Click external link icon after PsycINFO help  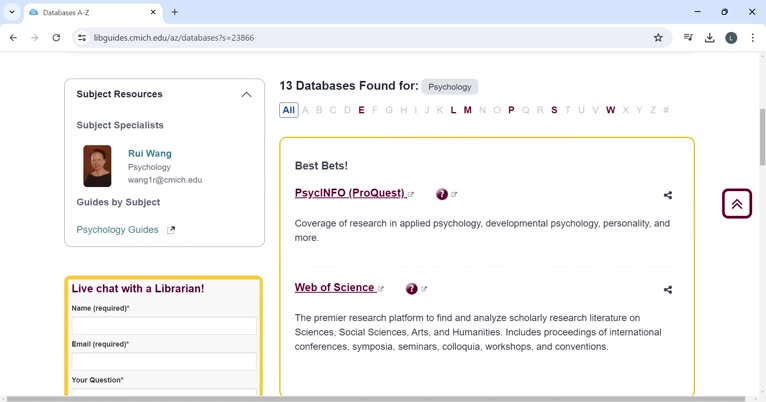pyautogui.click(x=454, y=194)
